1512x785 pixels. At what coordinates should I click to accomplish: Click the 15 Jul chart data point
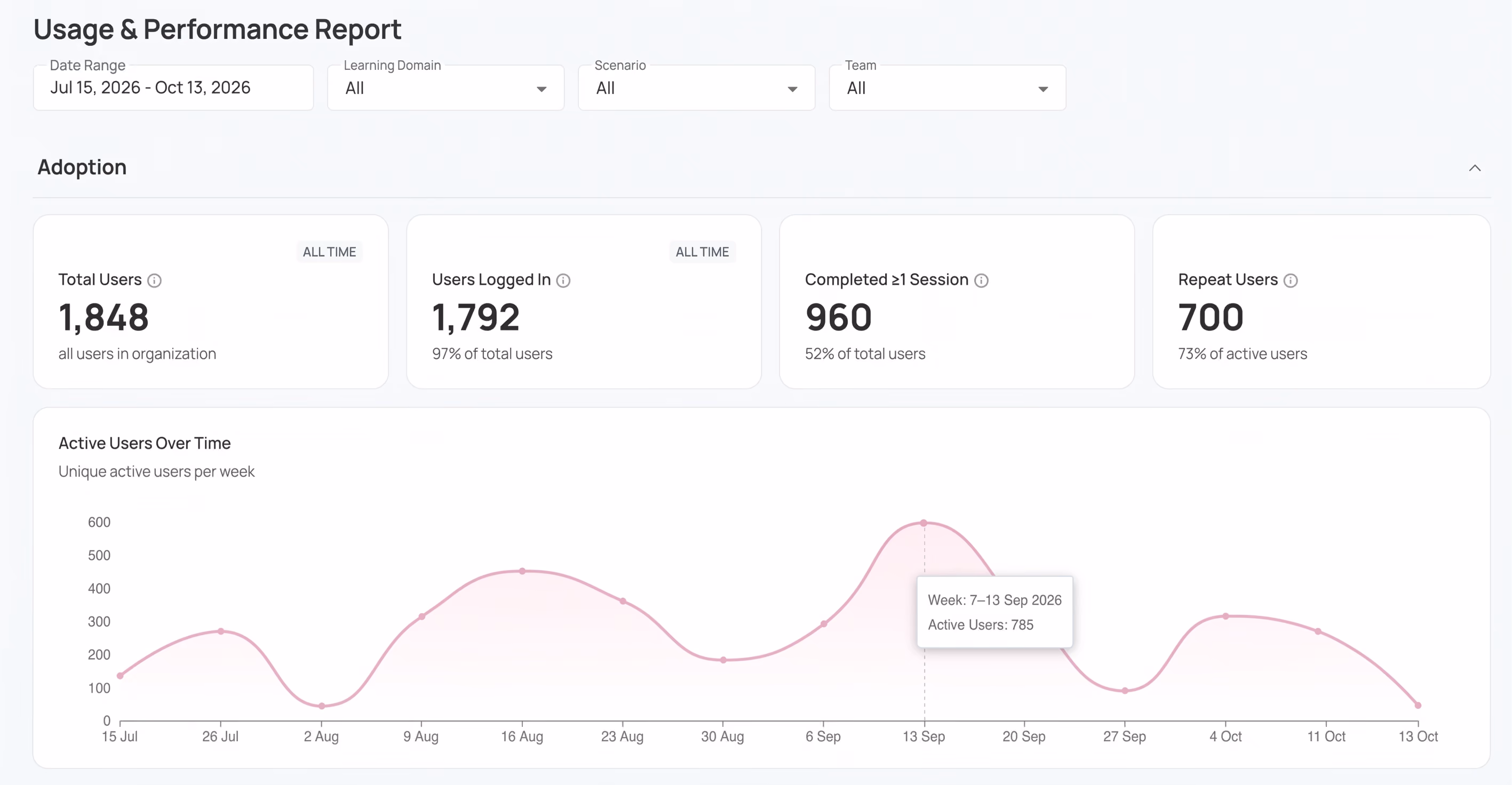coord(121,675)
